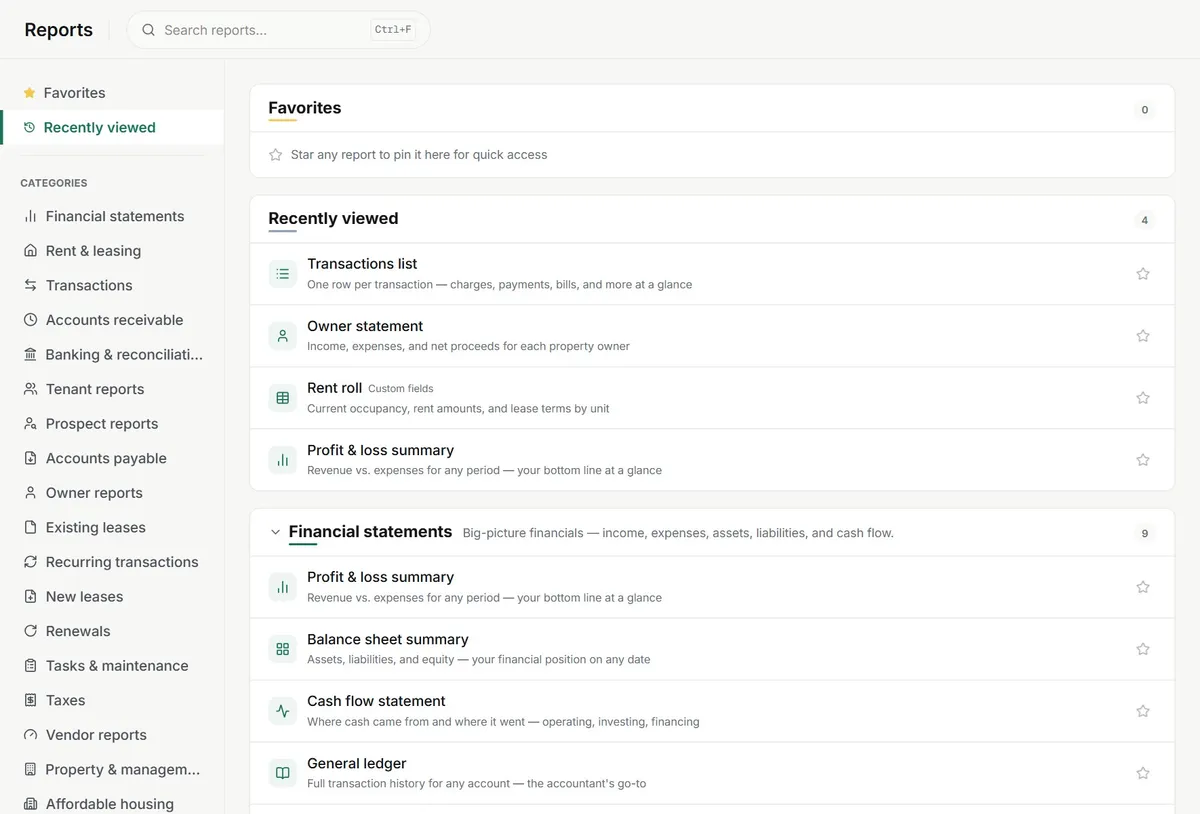The width and height of the screenshot is (1200, 814).
Task: Click the Property & management building icon
Action: click(30, 770)
